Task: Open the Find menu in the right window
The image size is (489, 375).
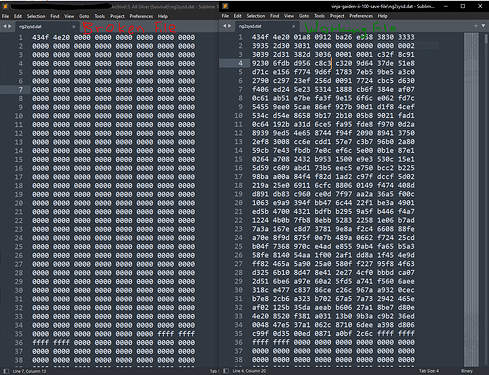Action: coord(275,16)
